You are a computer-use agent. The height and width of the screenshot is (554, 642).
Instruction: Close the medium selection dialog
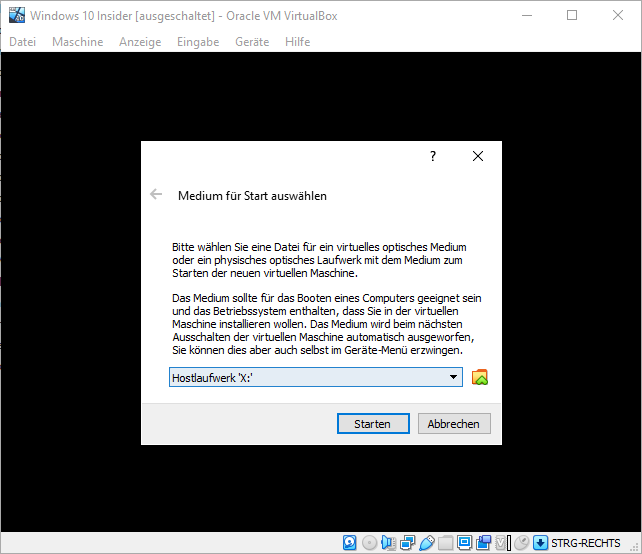(478, 156)
